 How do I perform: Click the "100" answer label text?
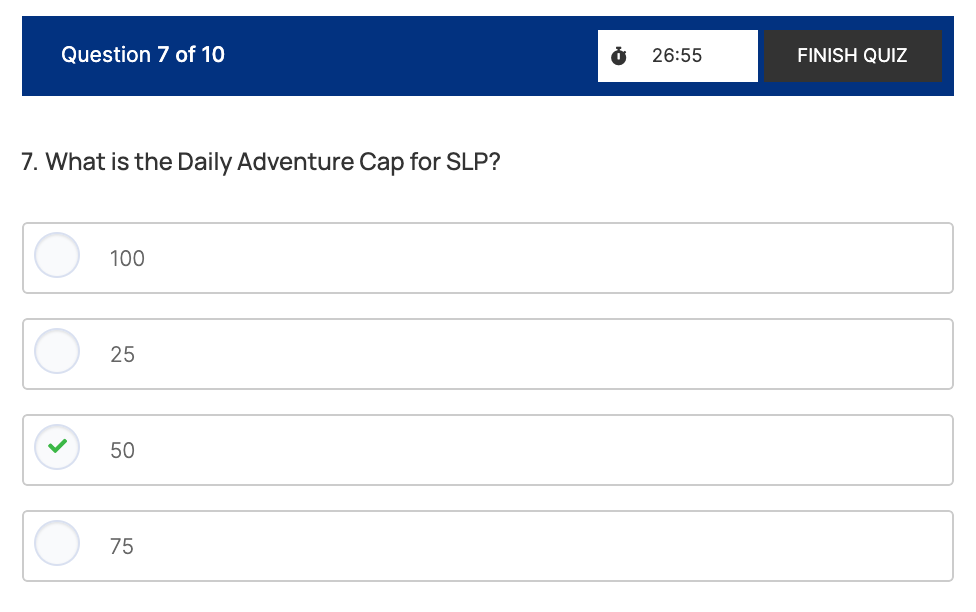click(127, 259)
